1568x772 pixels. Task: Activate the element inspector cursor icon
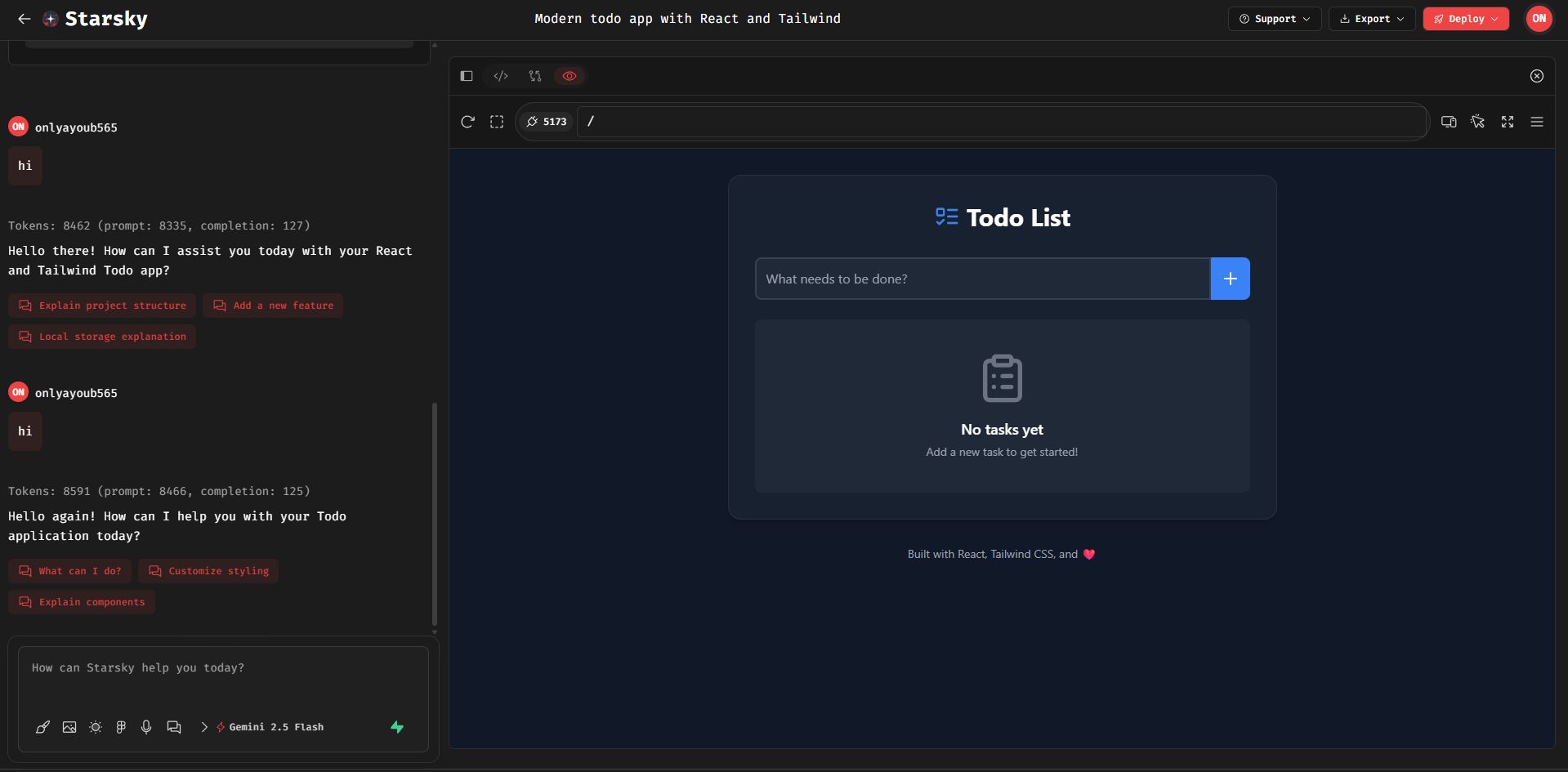pyautogui.click(x=1478, y=122)
